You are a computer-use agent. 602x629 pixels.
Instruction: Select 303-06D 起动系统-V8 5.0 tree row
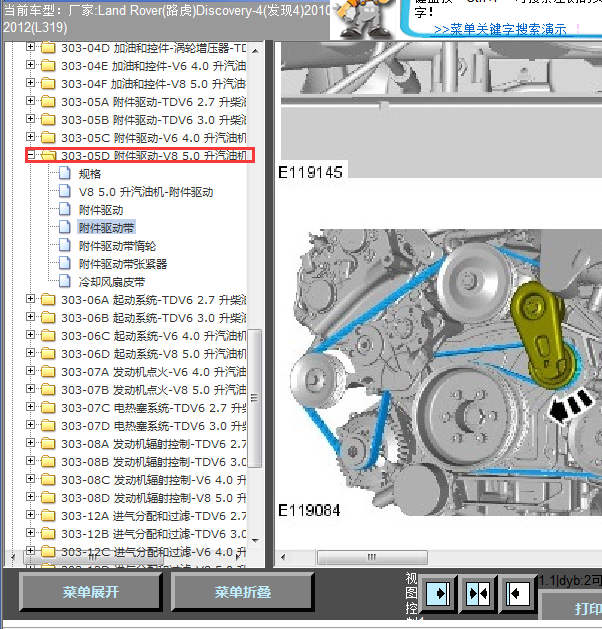coord(153,354)
